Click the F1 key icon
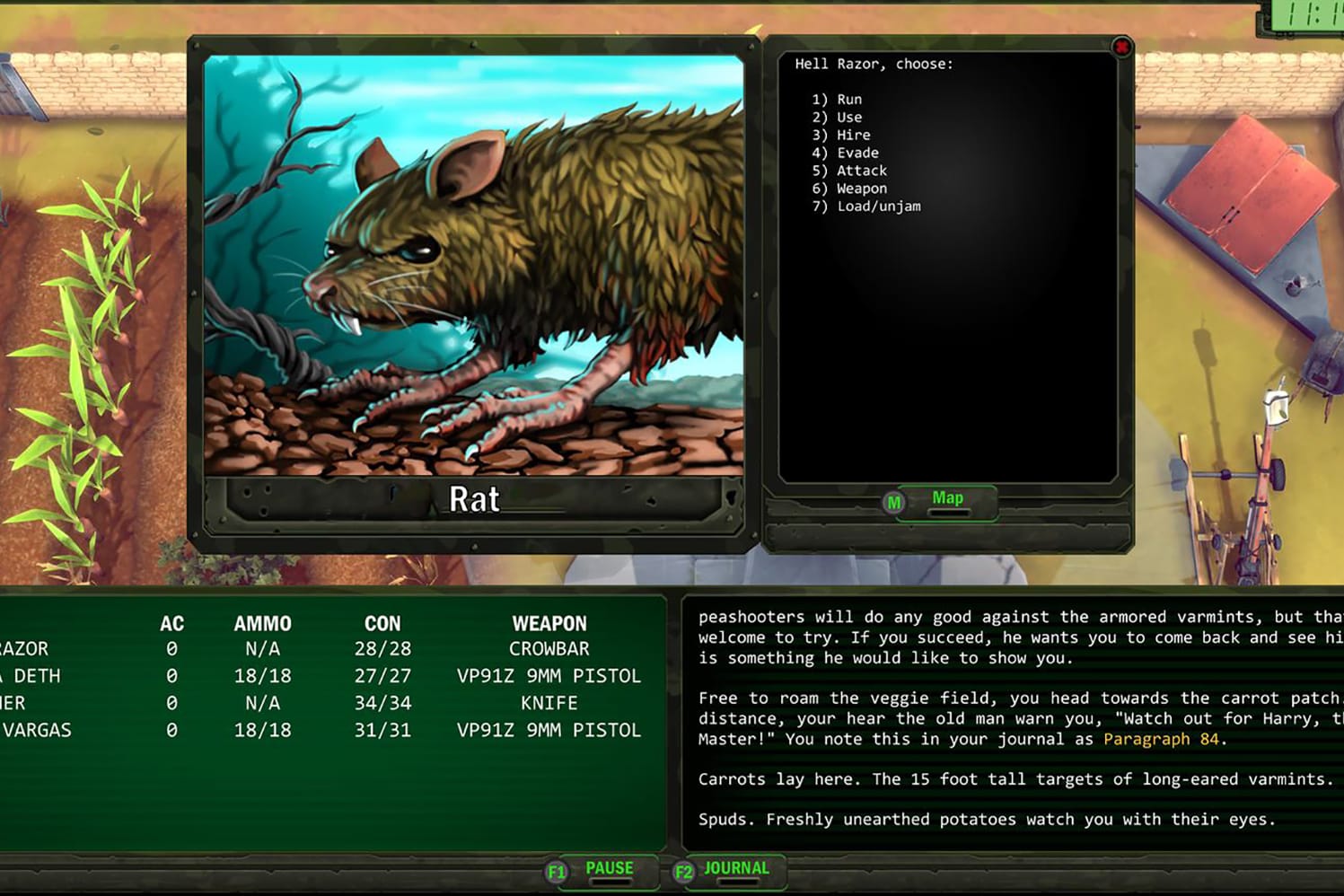The width and height of the screenshot is (1344, 896). 557,872
